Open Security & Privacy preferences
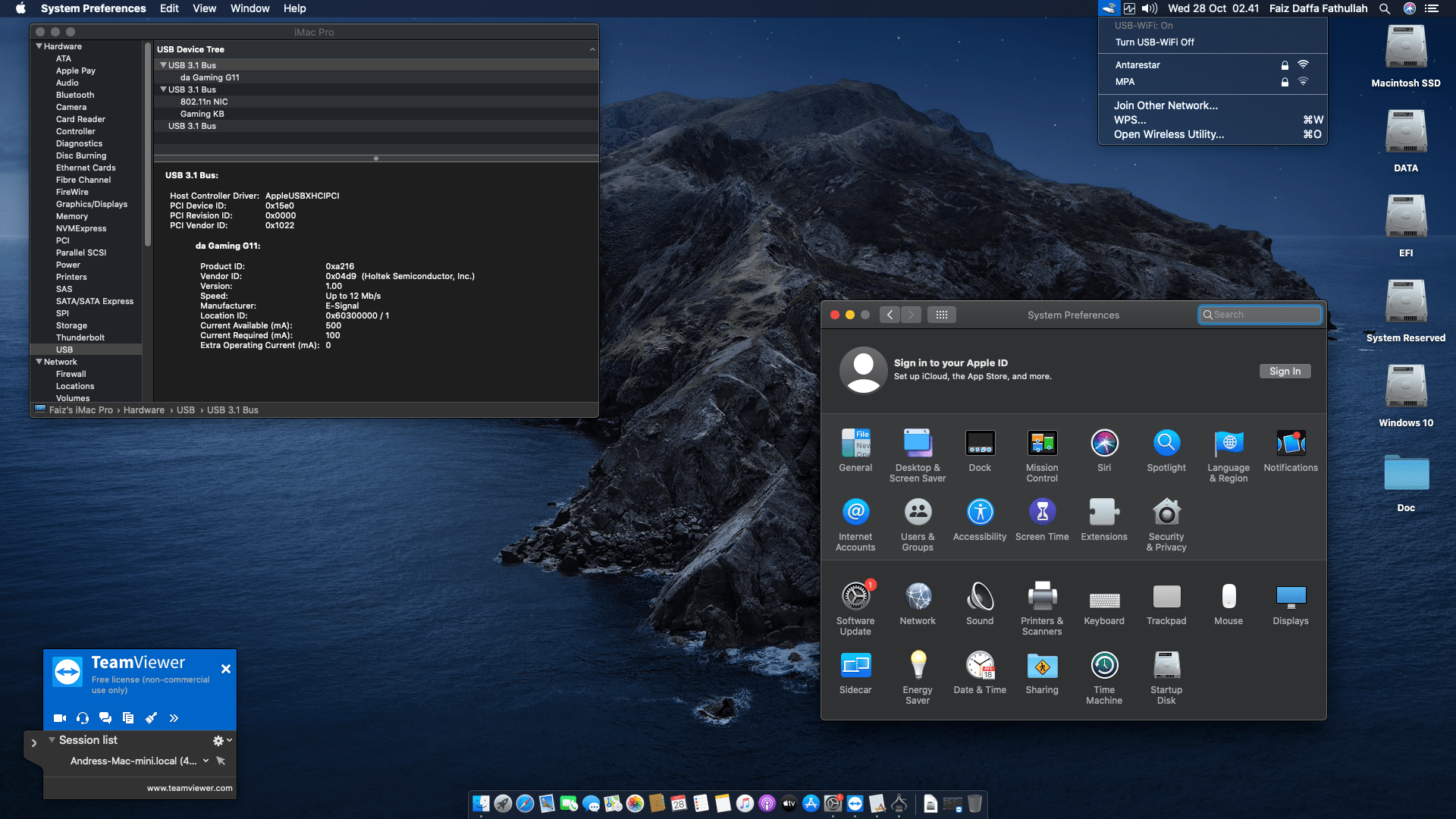This screenshot has height=819, width=1456. click(1166, 513)
